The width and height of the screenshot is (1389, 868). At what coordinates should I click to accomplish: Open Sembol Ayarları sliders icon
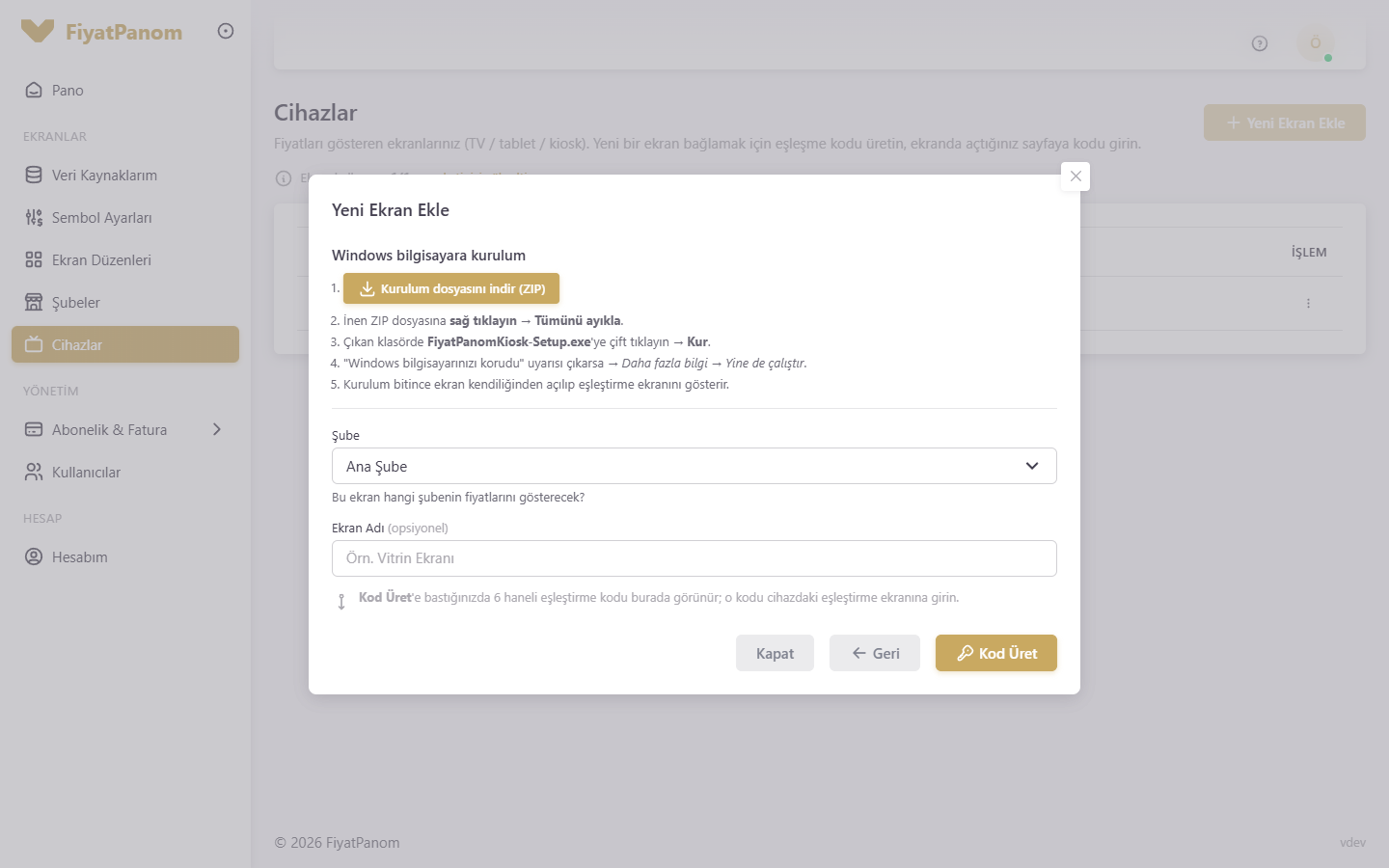34,217
